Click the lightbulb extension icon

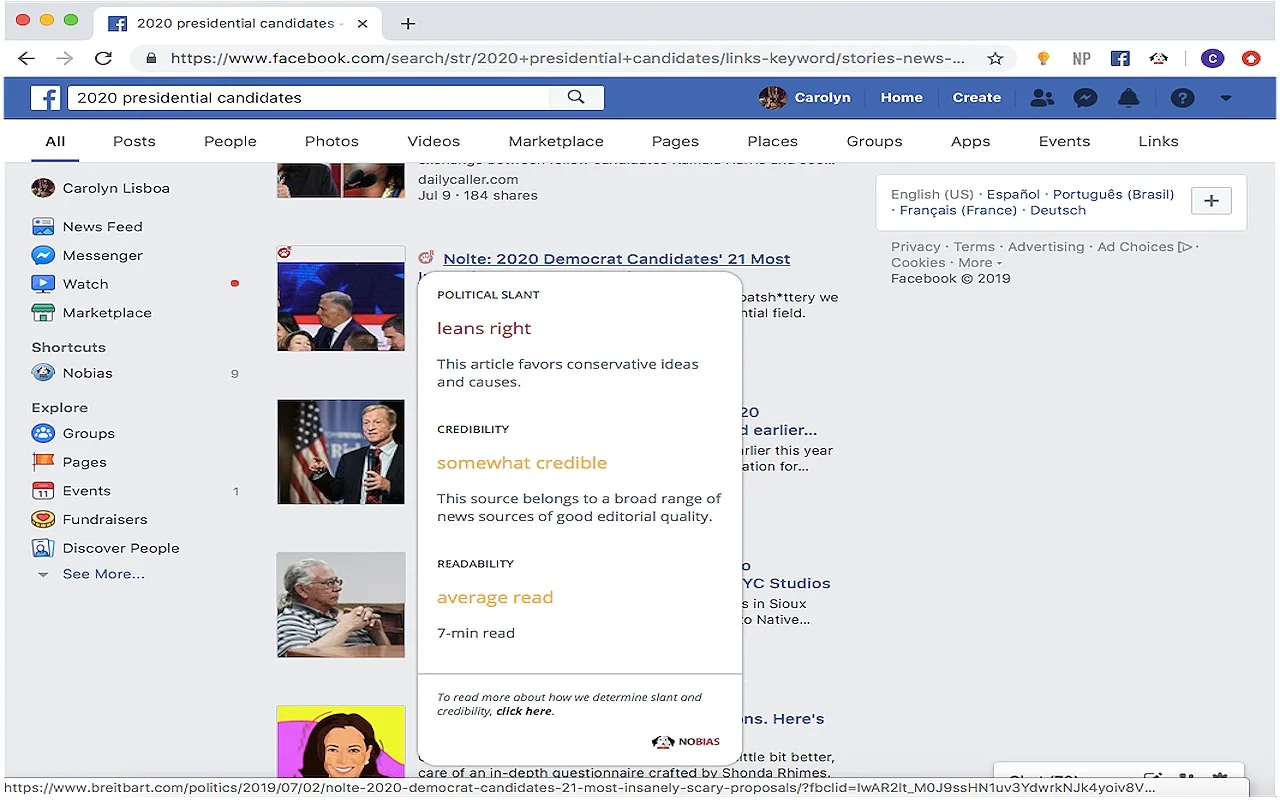point(1043,58)
